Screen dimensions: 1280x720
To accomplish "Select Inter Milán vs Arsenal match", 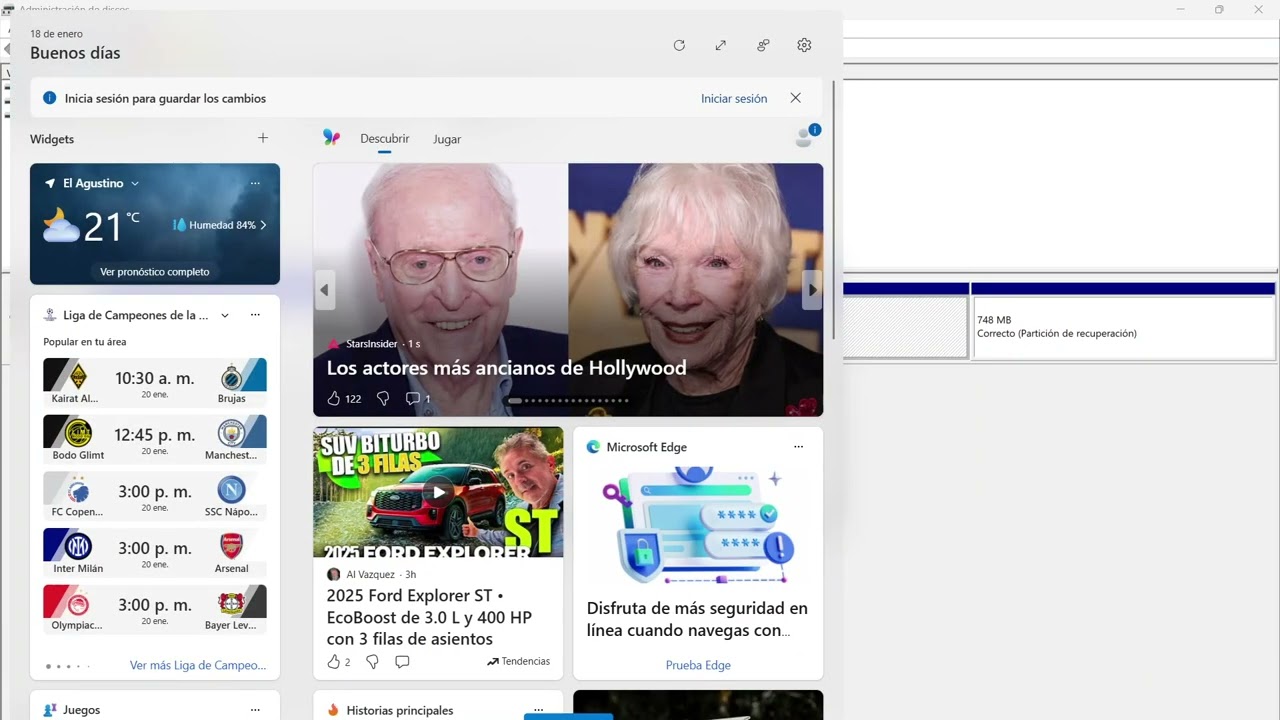I will [x=155, y=552].
